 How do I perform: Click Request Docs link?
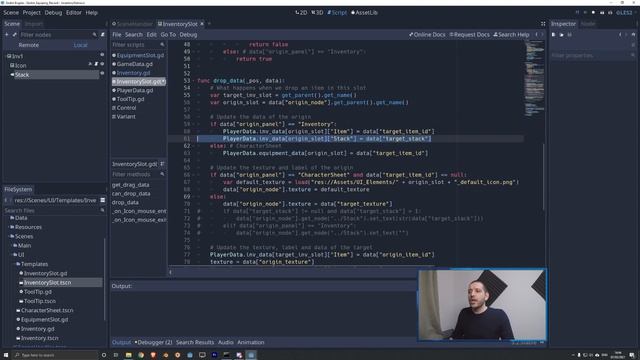pos(469,35)
